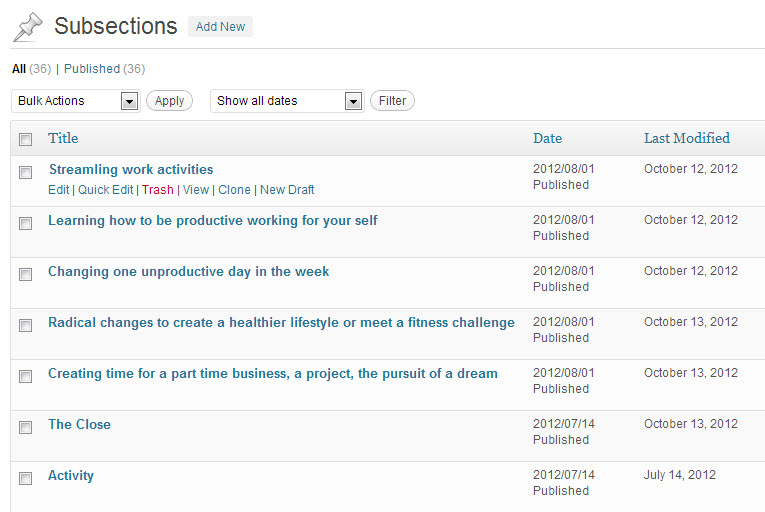Click the Filter button

point(392,101)
